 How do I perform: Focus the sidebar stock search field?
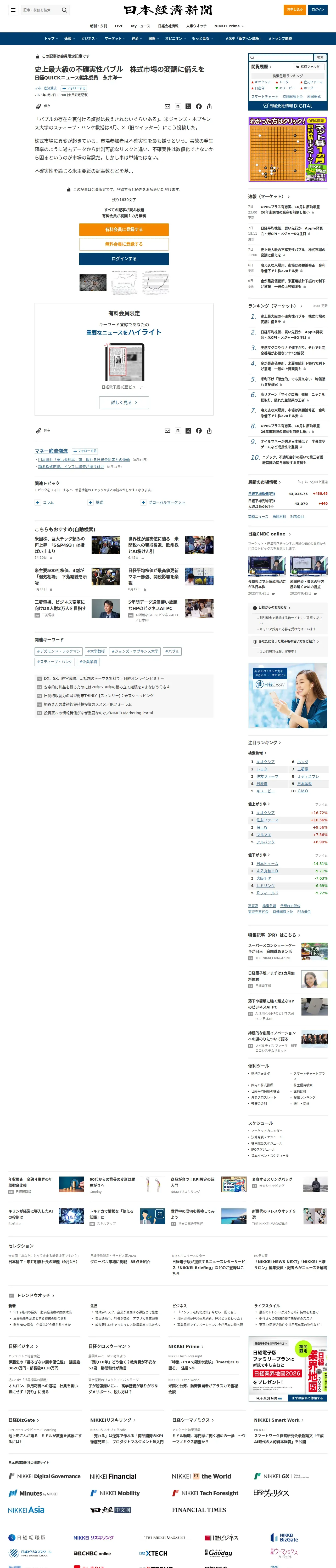pos(281,57)
